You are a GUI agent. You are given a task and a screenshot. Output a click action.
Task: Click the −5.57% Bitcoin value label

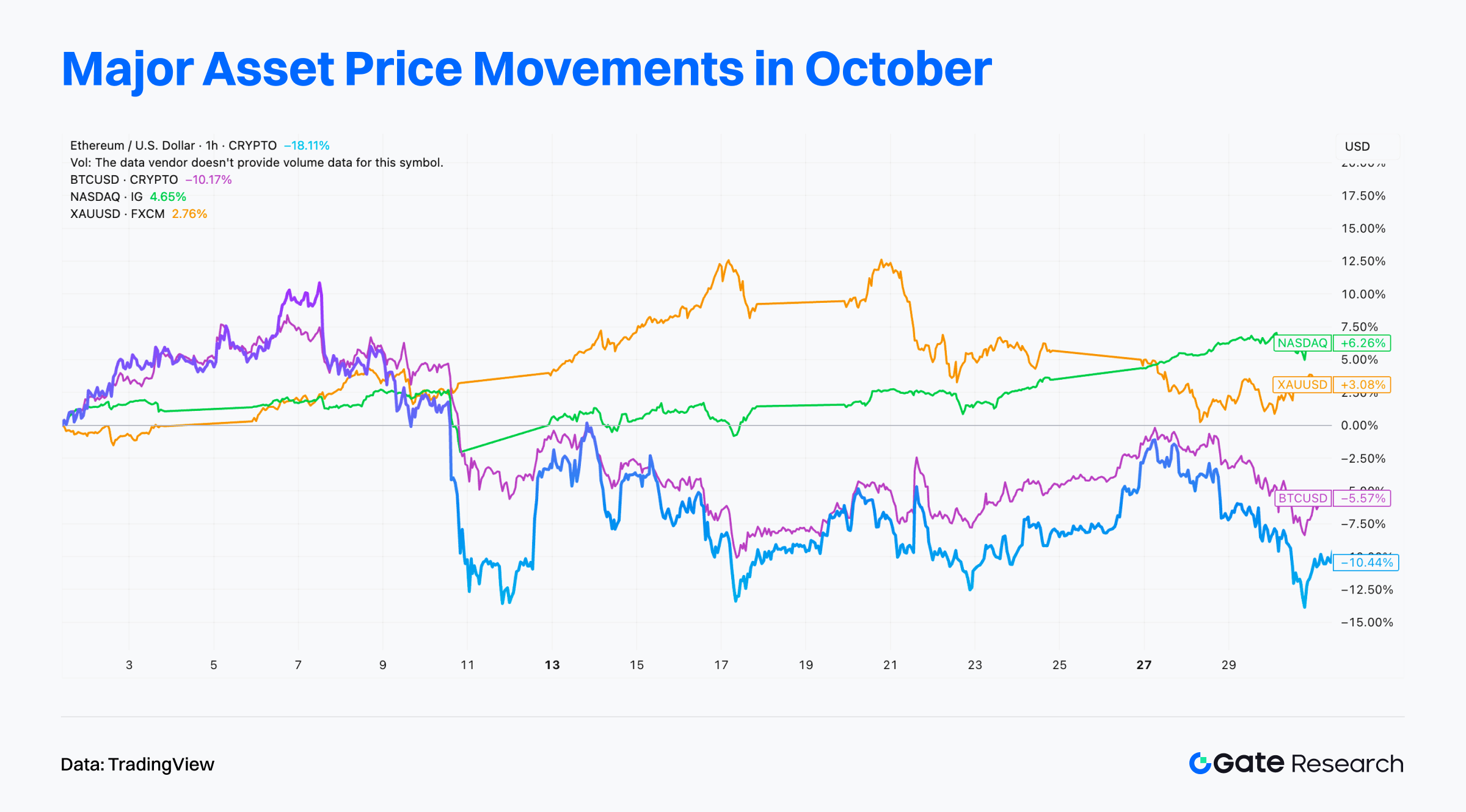1362,498
